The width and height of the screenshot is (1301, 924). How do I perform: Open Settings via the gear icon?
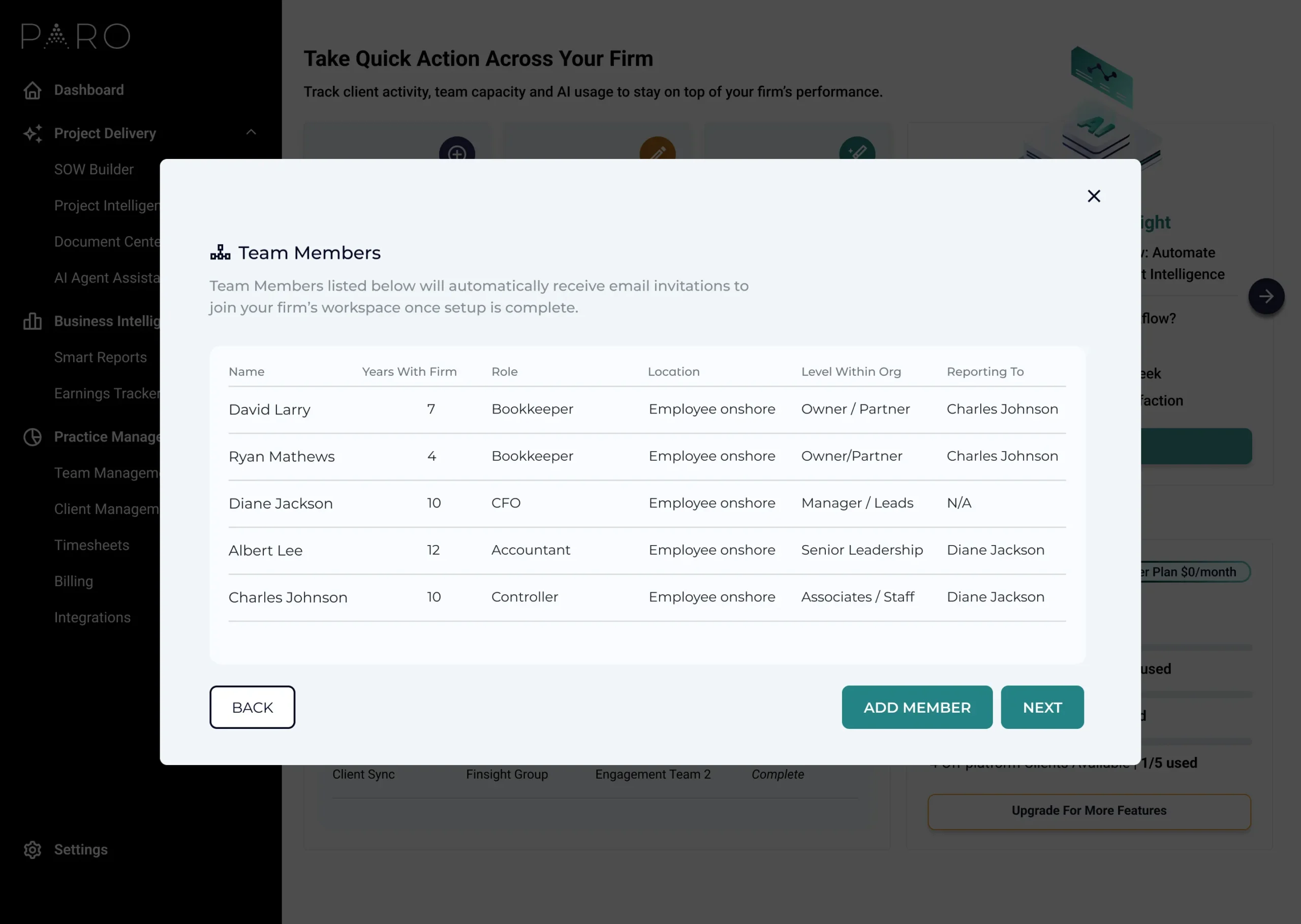click(x=33, y=849)
